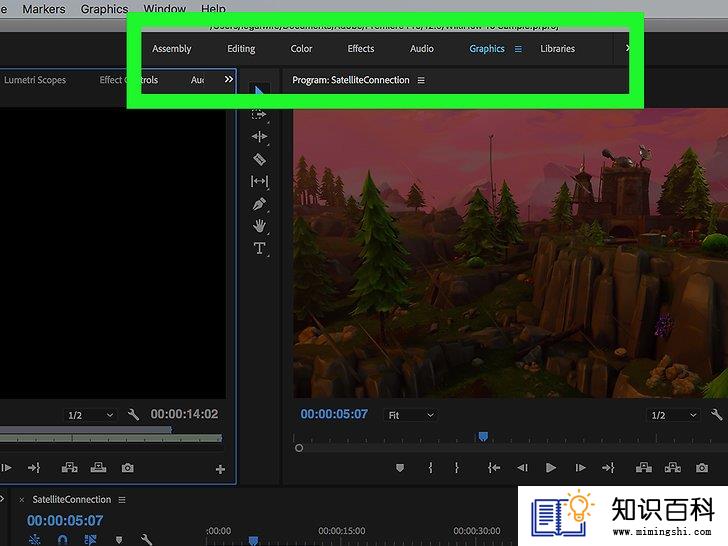728x546 pixels.
Task: Click the timeline ruler playhead
Action: (254, 540)
